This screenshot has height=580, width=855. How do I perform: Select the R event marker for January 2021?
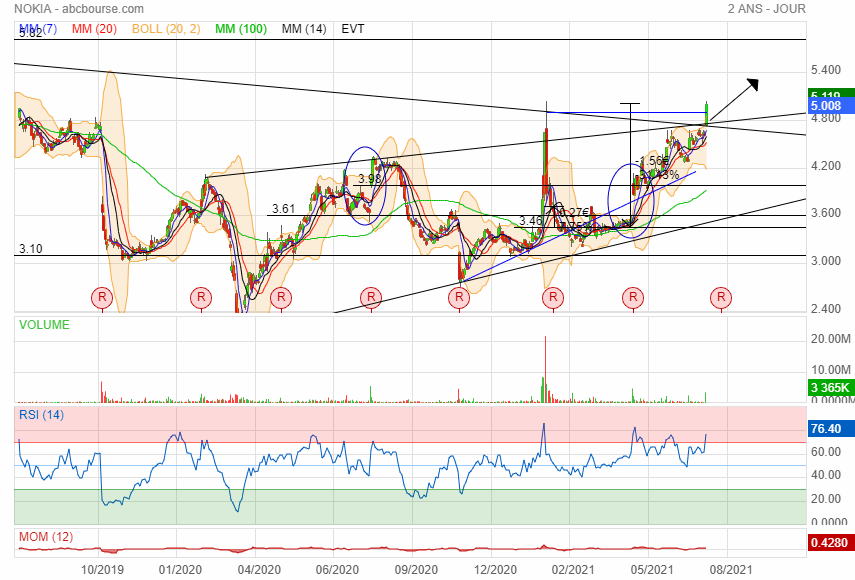pyautogui.click(x=553, y=298)
